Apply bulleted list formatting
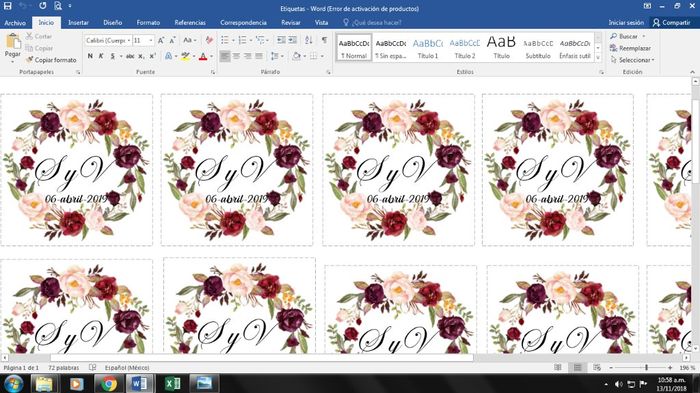Screen dimensions: 700x393 [x=225, y=40]
